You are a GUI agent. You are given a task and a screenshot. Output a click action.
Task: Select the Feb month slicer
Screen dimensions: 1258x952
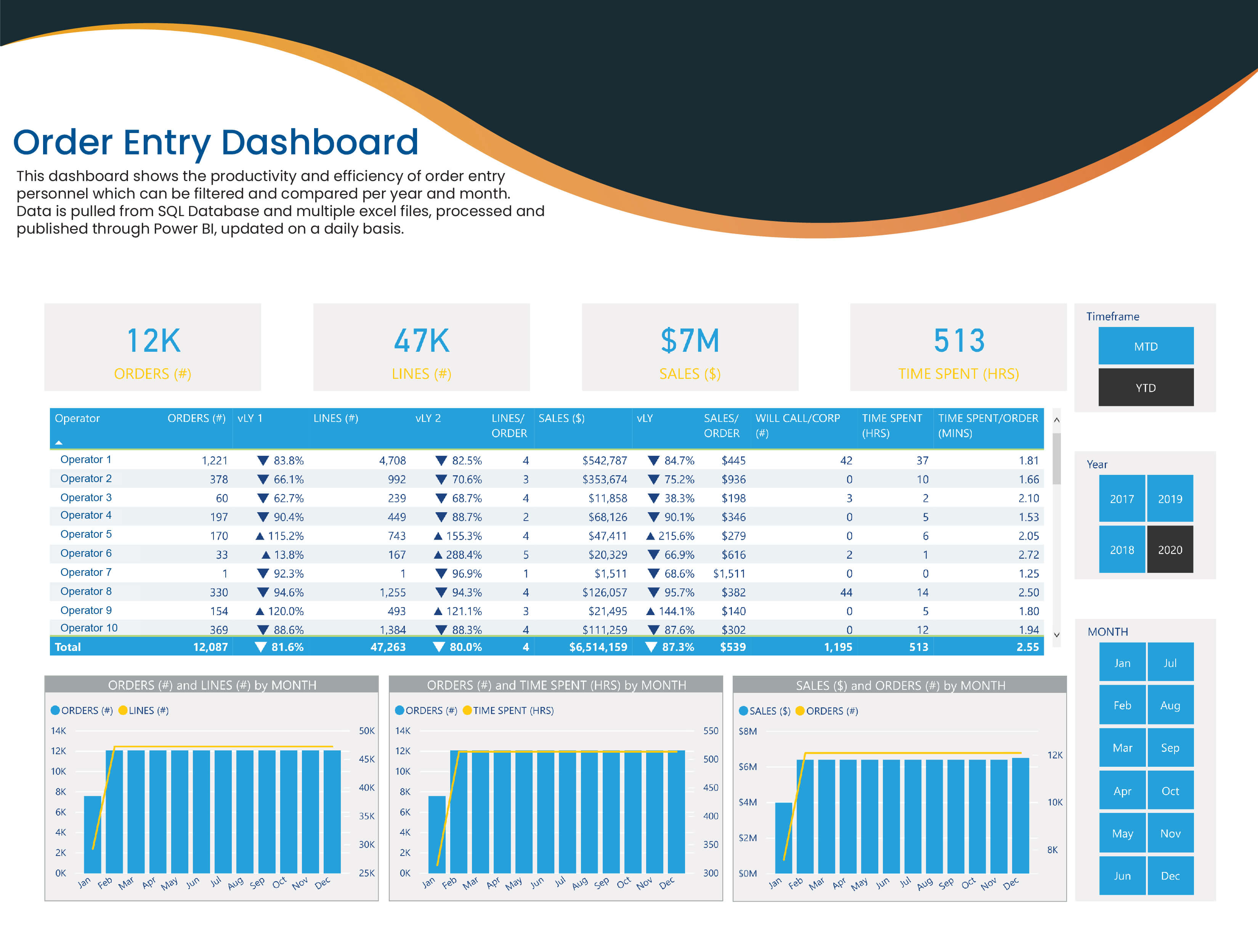coord(1122,705)
